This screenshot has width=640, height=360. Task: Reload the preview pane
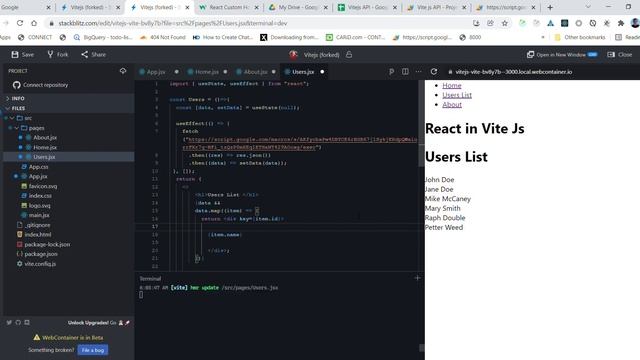pyautogui.click(x=434, y=71)
